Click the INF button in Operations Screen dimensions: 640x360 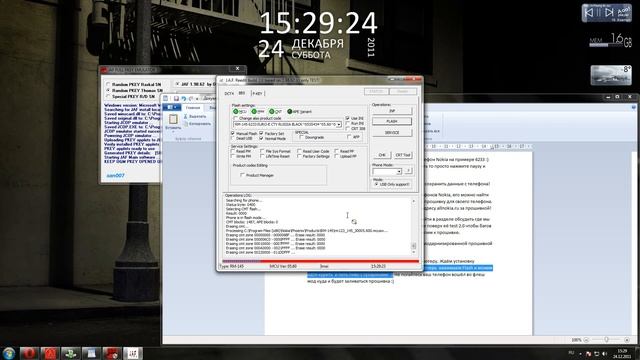click(392, 111)
